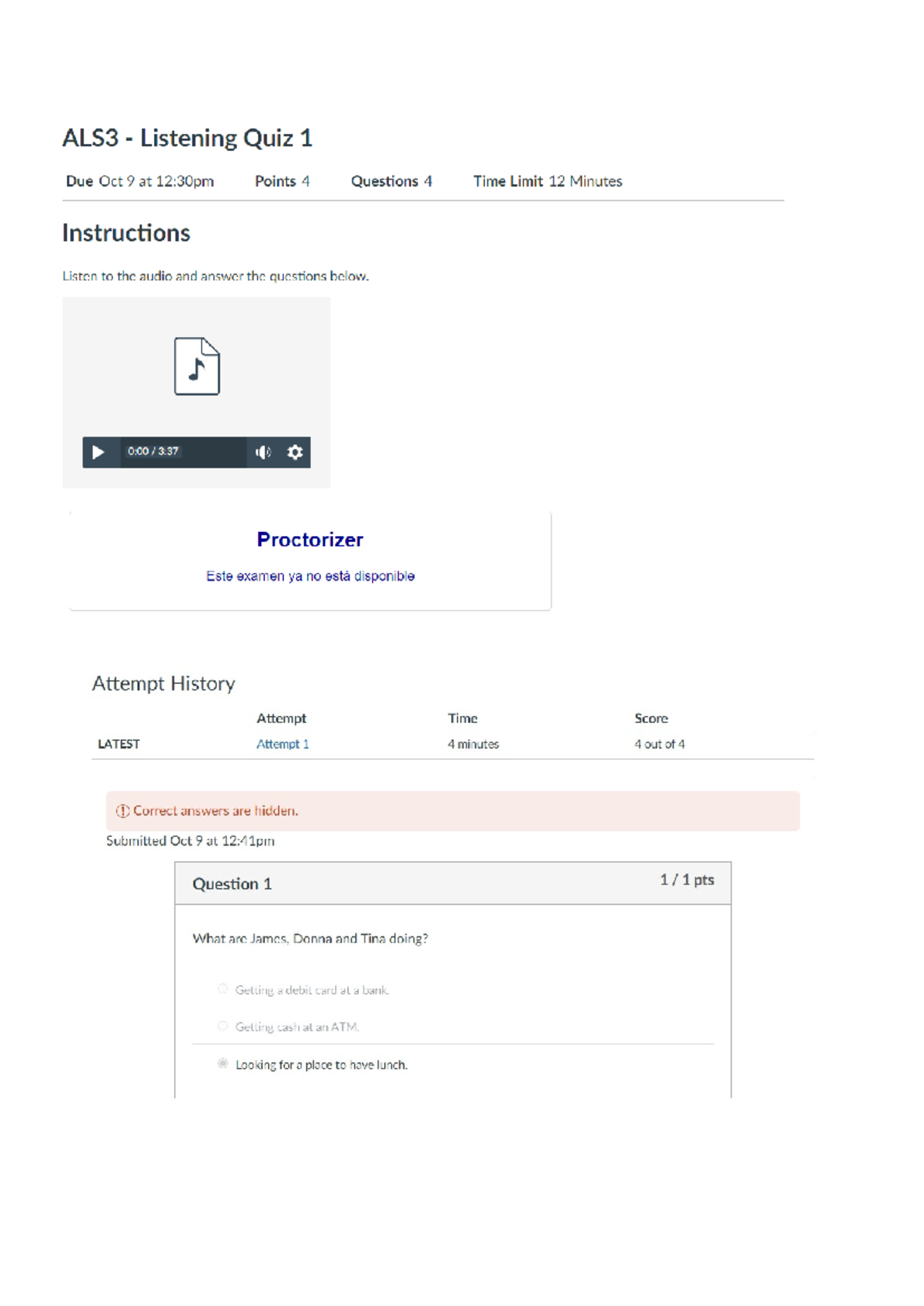The width and height of the screenshot is (924, 1306).
Task: Click the 'Correct answers are hidden' banner
Action: click(453, 811)
